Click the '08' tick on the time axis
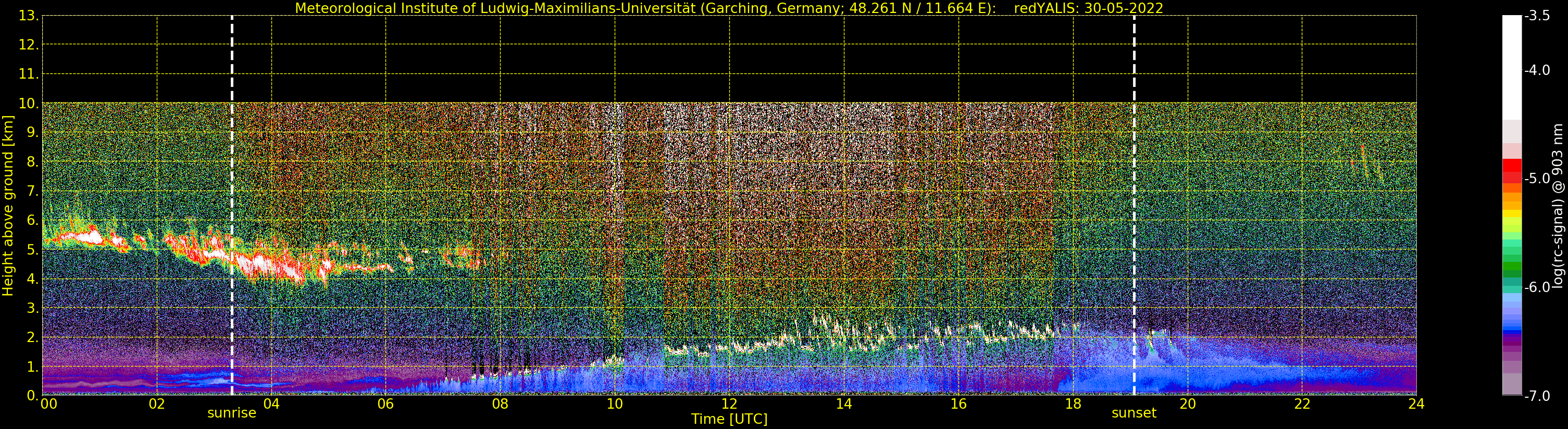 (x=500, y=404)
